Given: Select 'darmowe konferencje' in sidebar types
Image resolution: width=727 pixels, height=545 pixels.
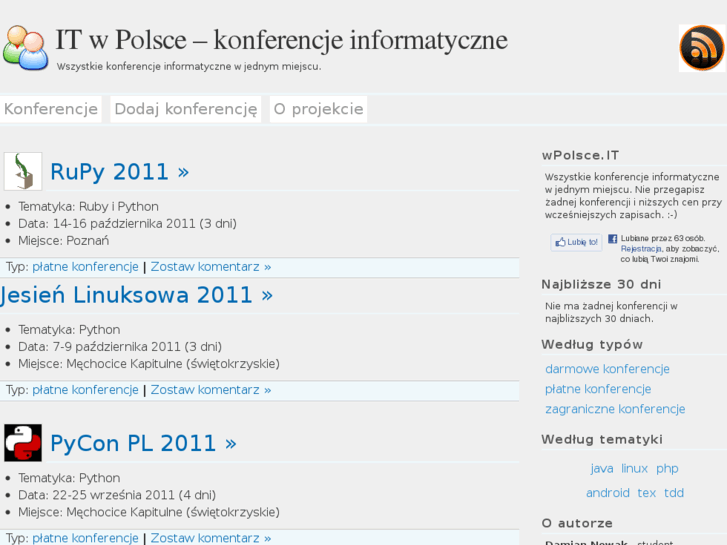Looking at the screenshot, I should (607, 369).
